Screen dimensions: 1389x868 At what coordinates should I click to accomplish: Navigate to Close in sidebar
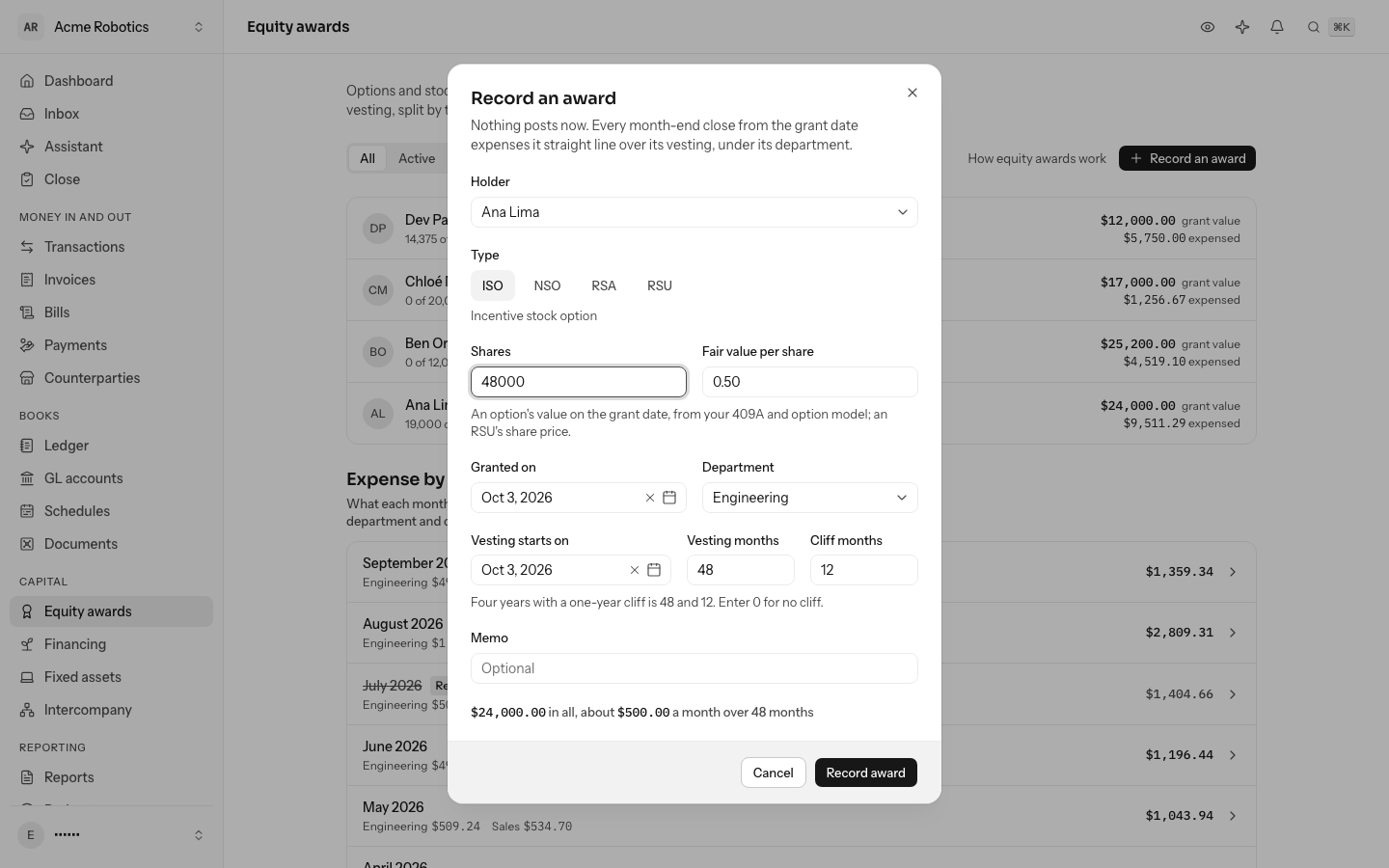pyautogui.click(x=111, y=179)
